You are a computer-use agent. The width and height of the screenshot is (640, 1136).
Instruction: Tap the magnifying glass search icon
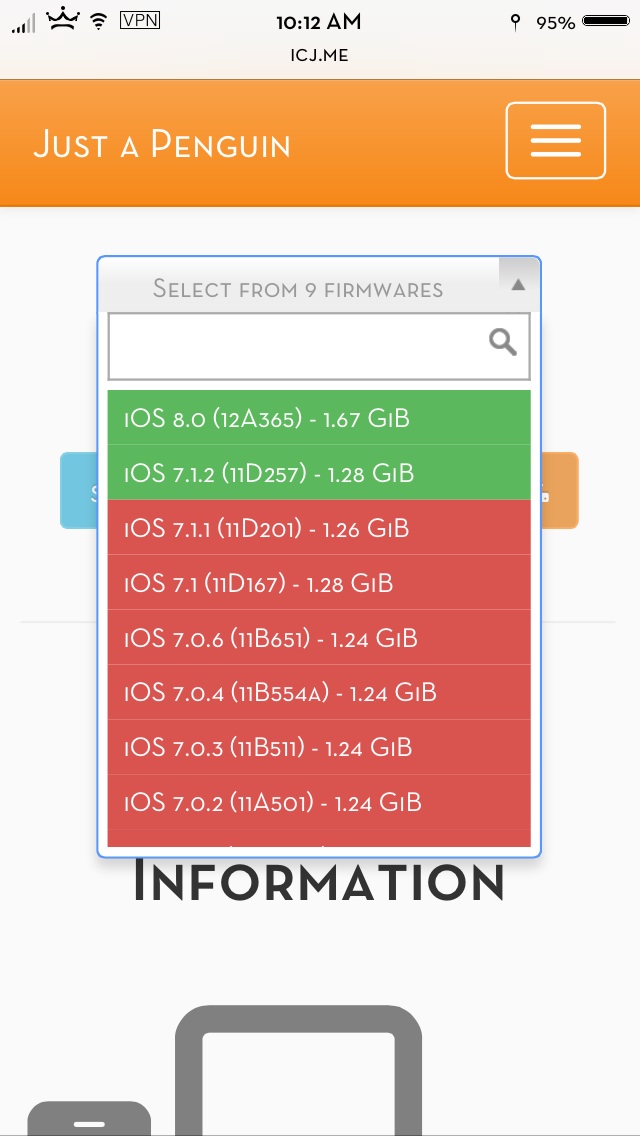(x=503, y=342)
